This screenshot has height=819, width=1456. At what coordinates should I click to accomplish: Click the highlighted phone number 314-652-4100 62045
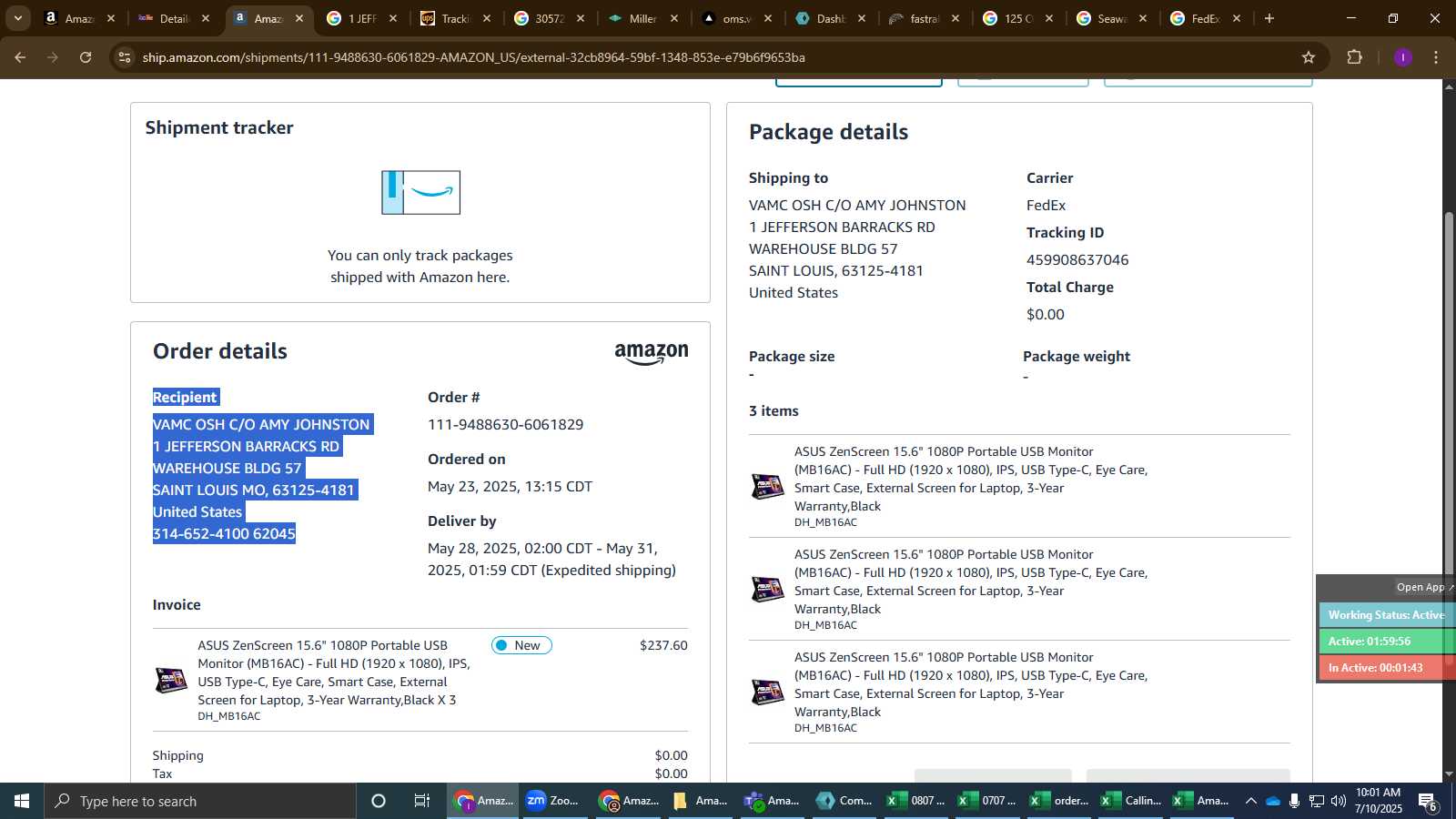click(x=224, y=534)
